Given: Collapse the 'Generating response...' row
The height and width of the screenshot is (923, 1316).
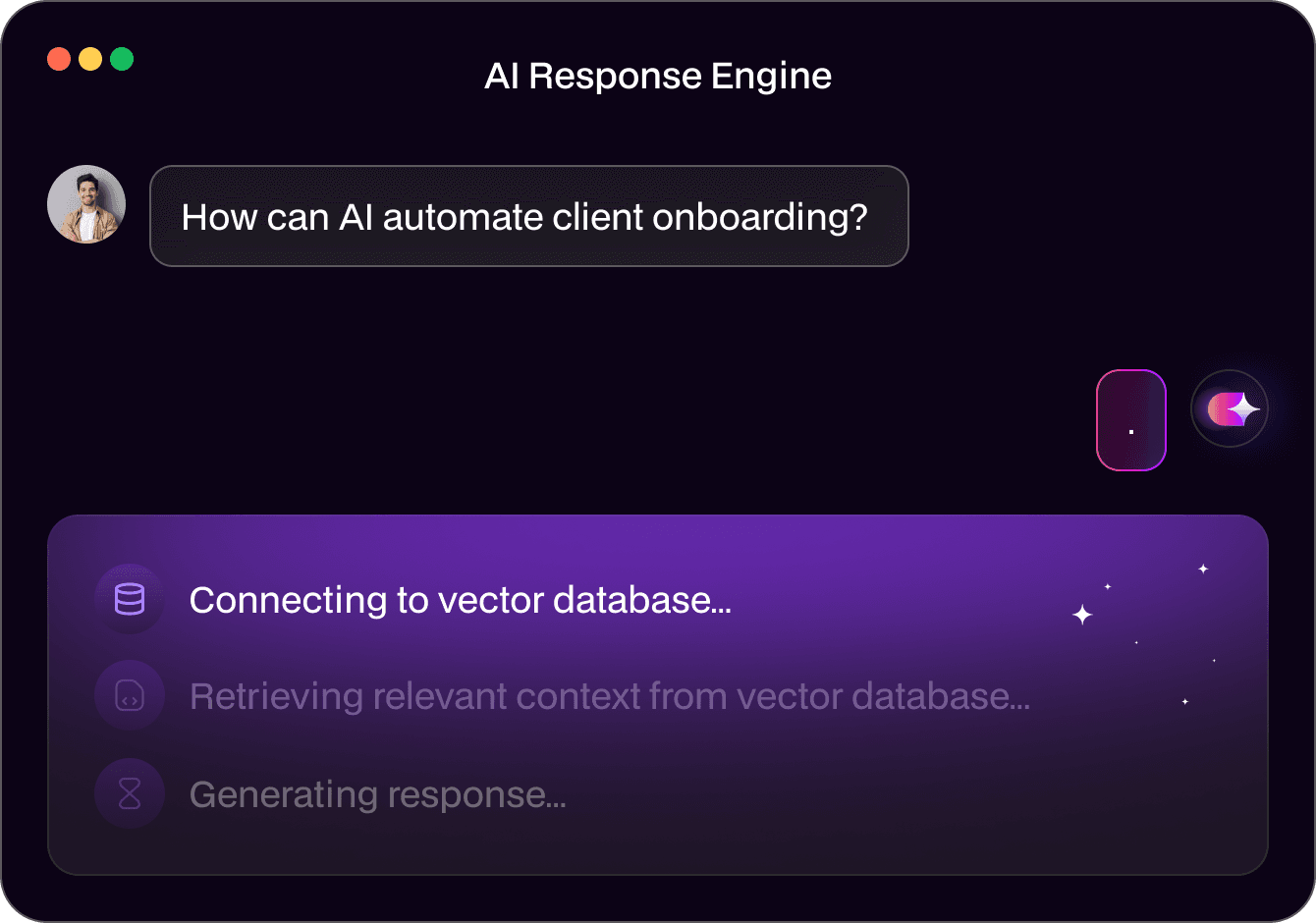Looking at the screenshot, I should (x=379, y=792).
